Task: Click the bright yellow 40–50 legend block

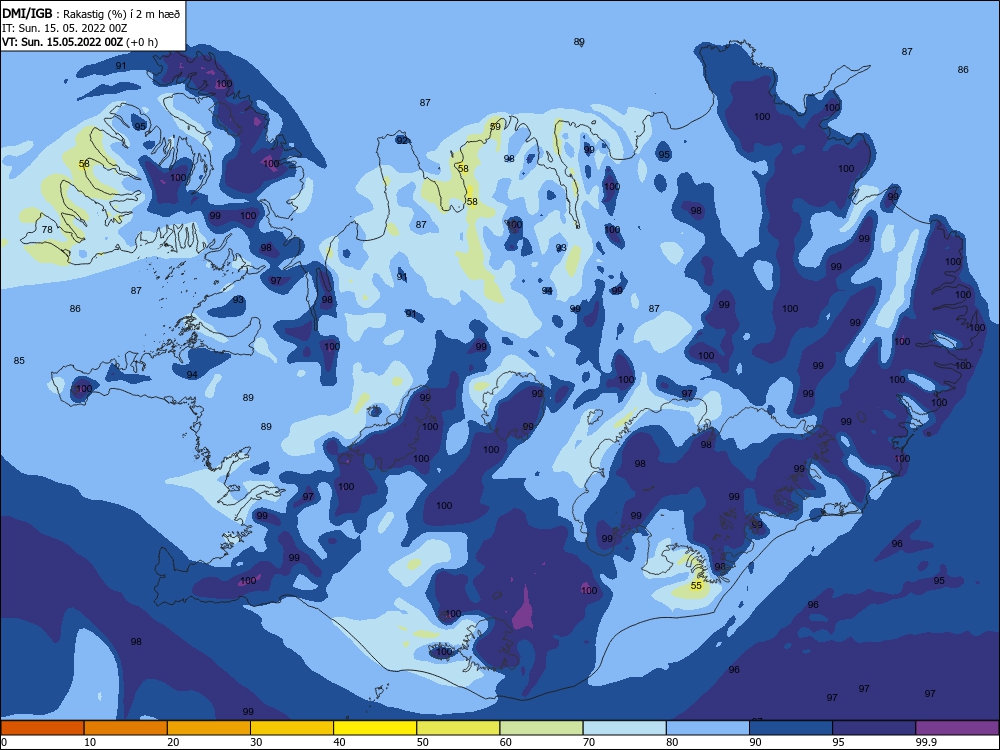Action: [375, 728]
